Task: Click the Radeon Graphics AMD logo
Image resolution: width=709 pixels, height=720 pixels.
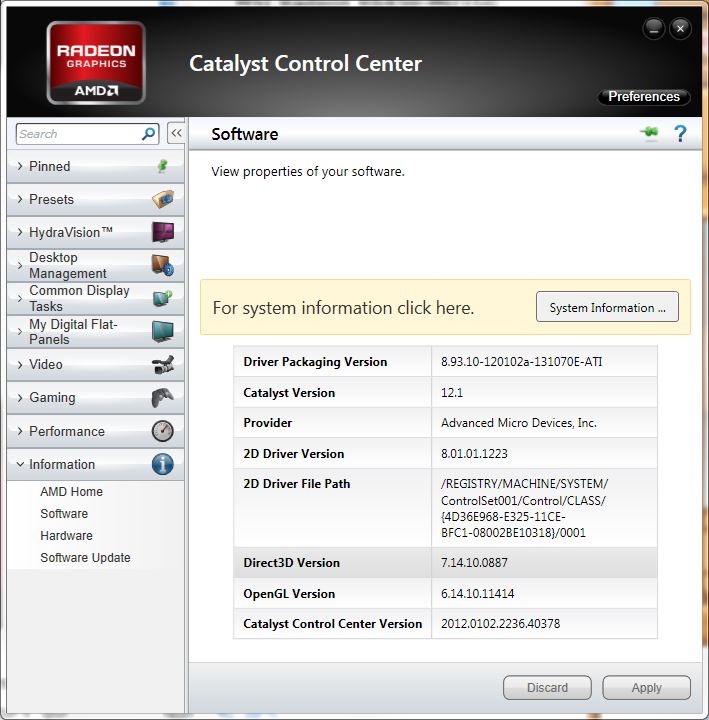Action: (x=96, y=63)
